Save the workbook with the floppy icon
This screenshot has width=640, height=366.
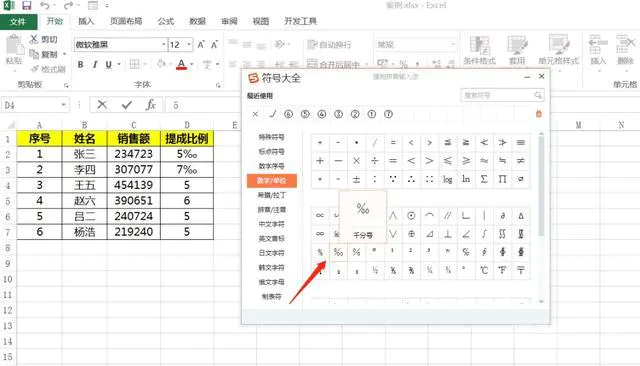[x=27, y=6]
